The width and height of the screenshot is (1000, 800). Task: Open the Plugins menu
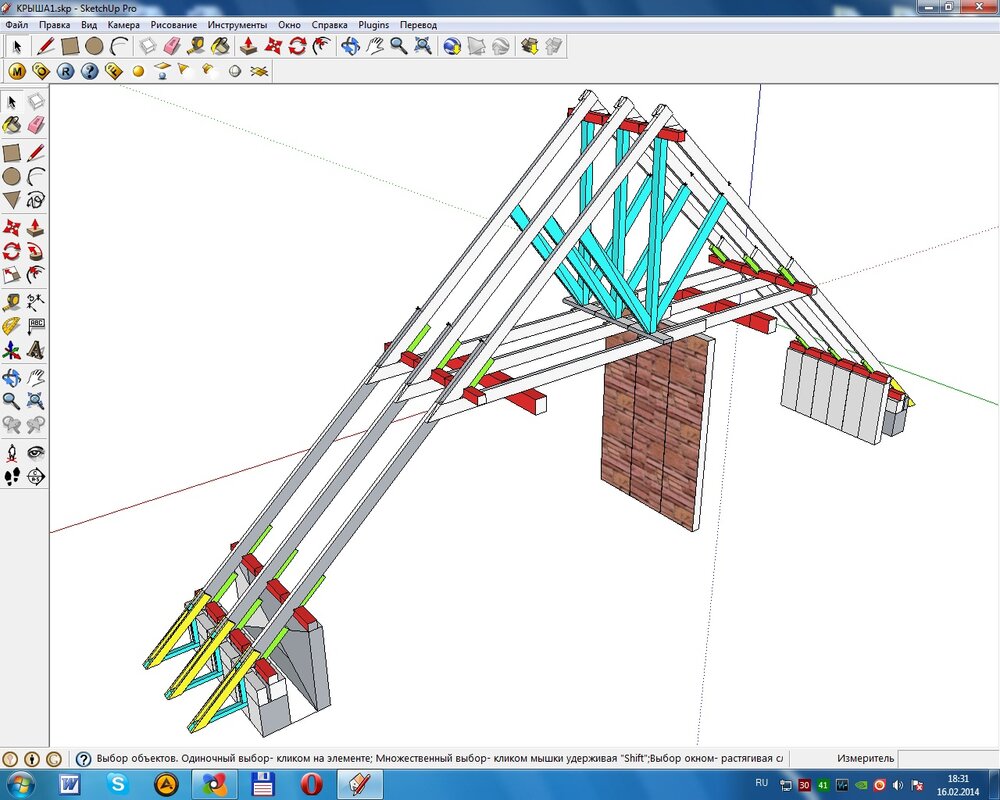pos(373,24)
